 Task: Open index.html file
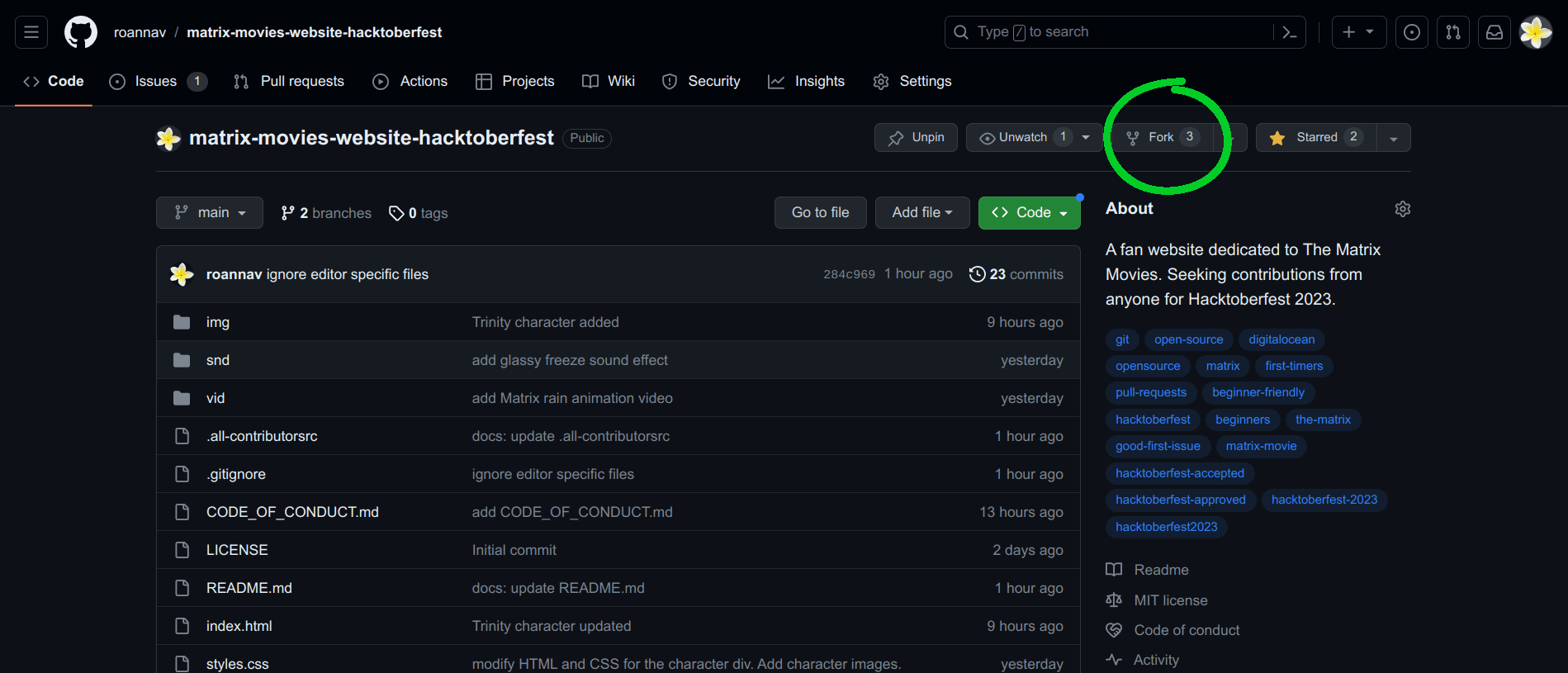pyautogui.click(x=239, y=626)
